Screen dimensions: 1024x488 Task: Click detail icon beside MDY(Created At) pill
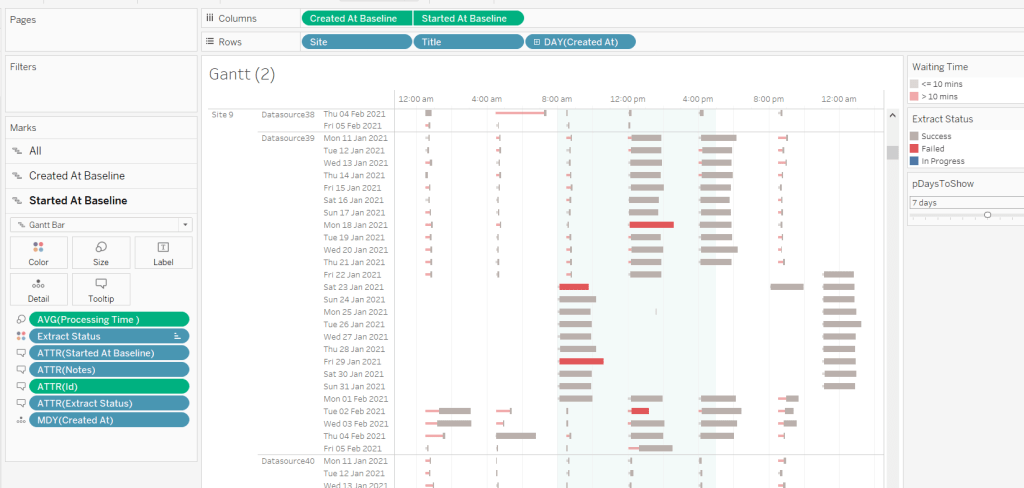coord(21,420)
